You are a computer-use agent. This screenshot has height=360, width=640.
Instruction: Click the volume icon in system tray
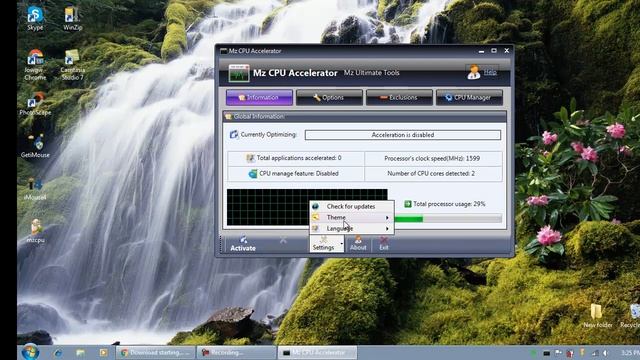606,353
